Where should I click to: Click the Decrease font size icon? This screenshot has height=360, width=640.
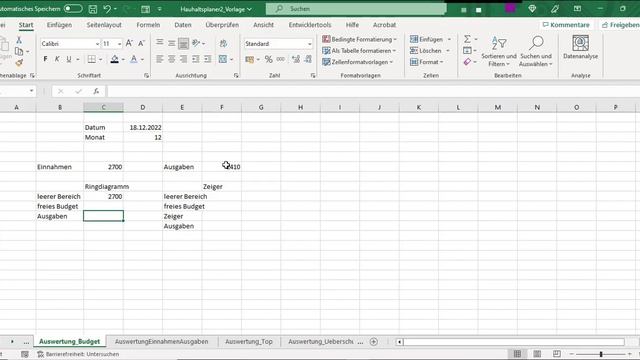[141, 43]
